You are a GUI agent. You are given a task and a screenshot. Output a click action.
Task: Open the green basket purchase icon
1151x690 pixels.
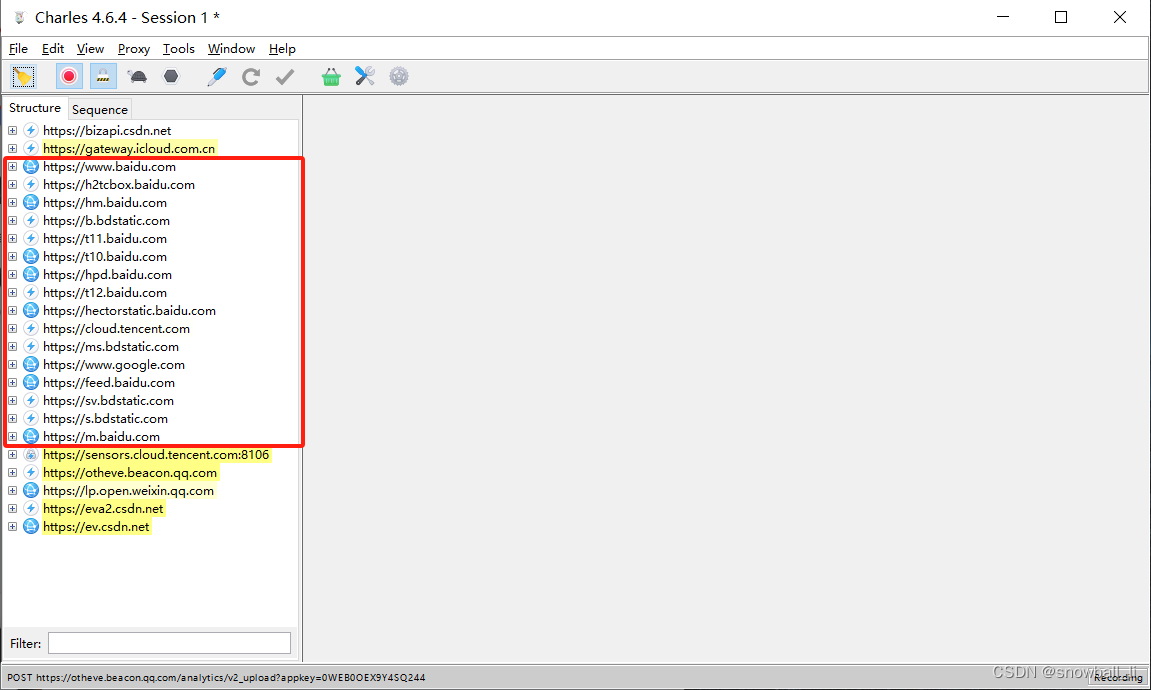[331, 76]
